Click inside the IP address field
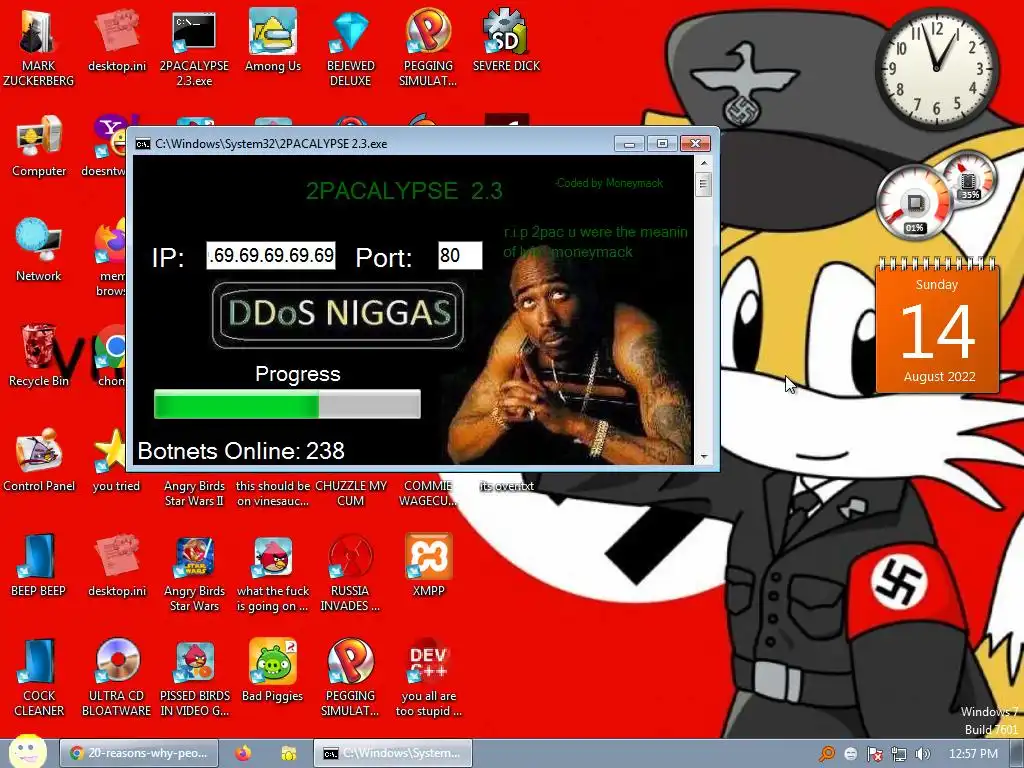1024x768 pixels. pyautogui.click(x=271, y=255)
